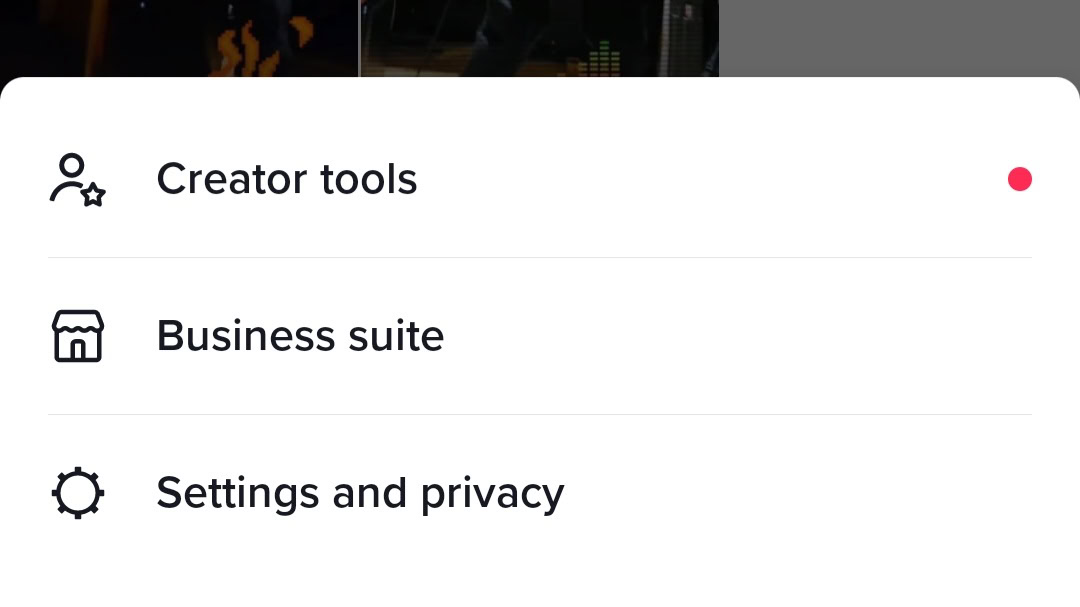Go to Settings and privacy text
This screenshot has width=1080, height=607.
pos(360,493)
